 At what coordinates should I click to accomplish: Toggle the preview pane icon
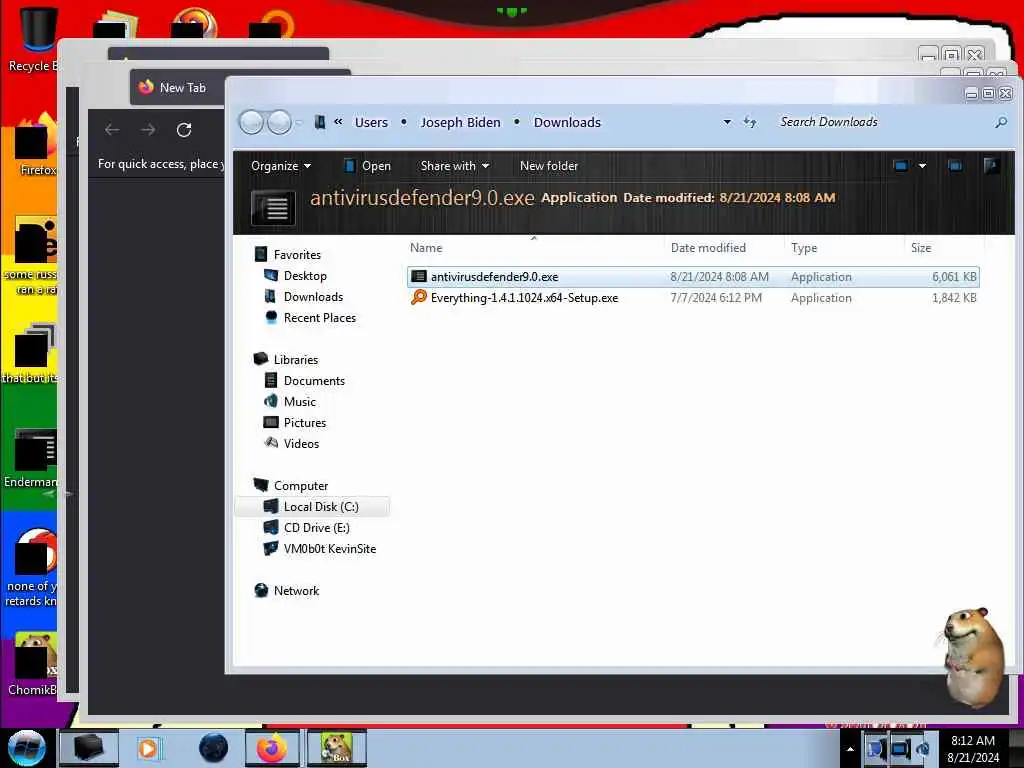[x=955, y=166]
